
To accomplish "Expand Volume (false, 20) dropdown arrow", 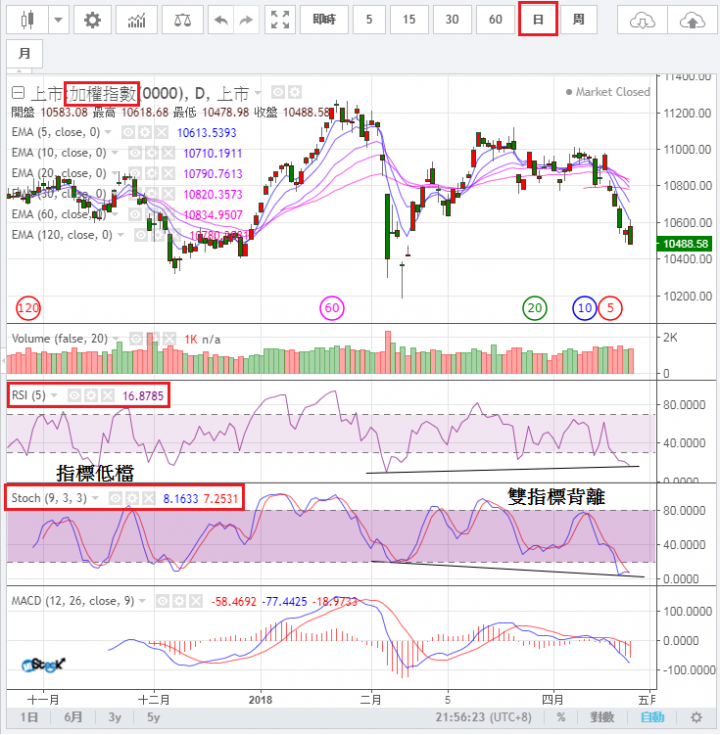I will coord(116,339).
